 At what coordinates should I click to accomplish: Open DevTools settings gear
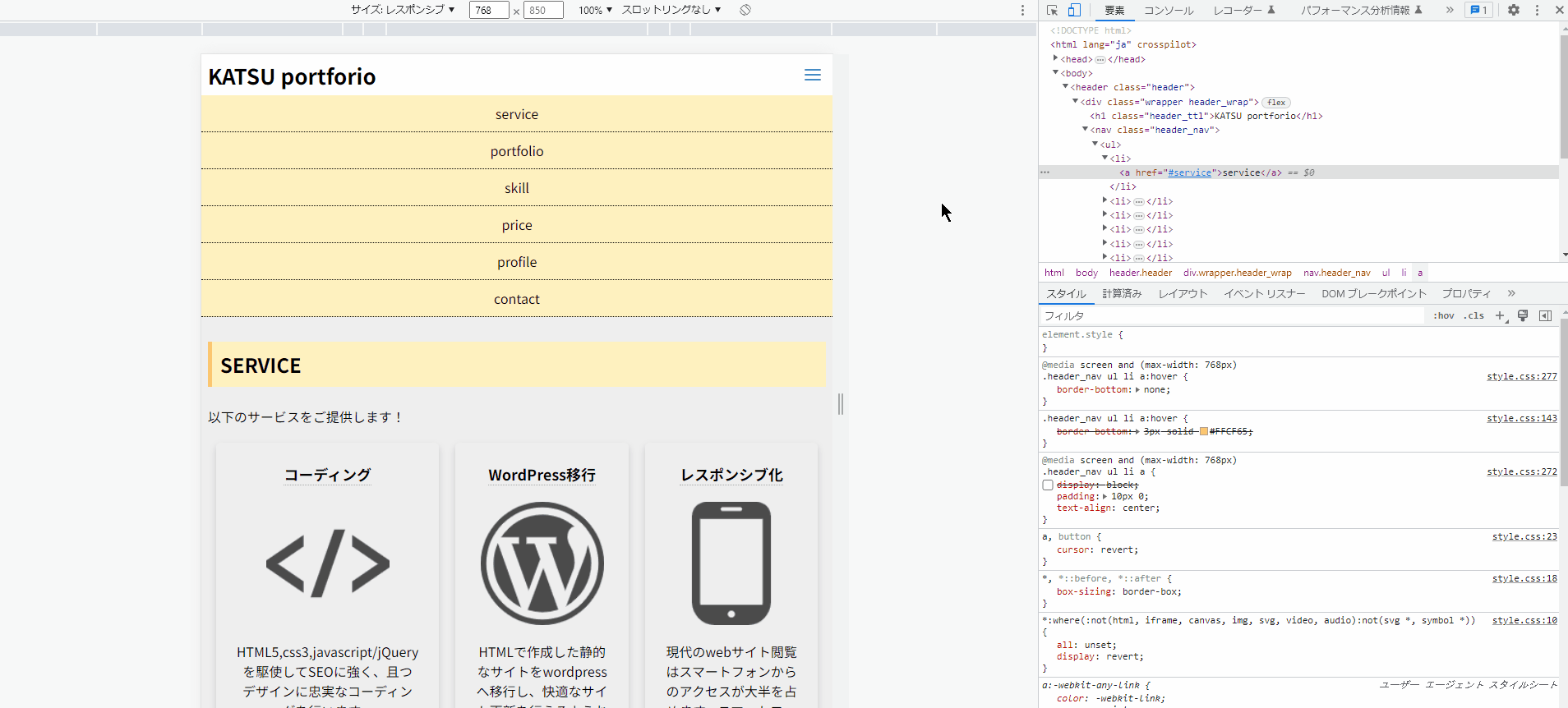[1513, 10]
